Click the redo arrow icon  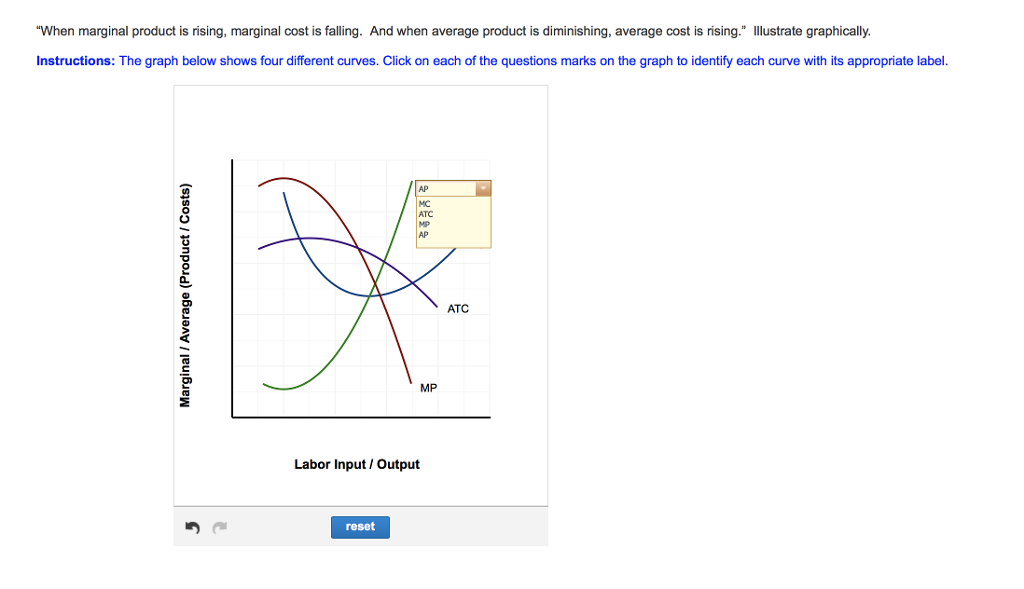[220, 526]
